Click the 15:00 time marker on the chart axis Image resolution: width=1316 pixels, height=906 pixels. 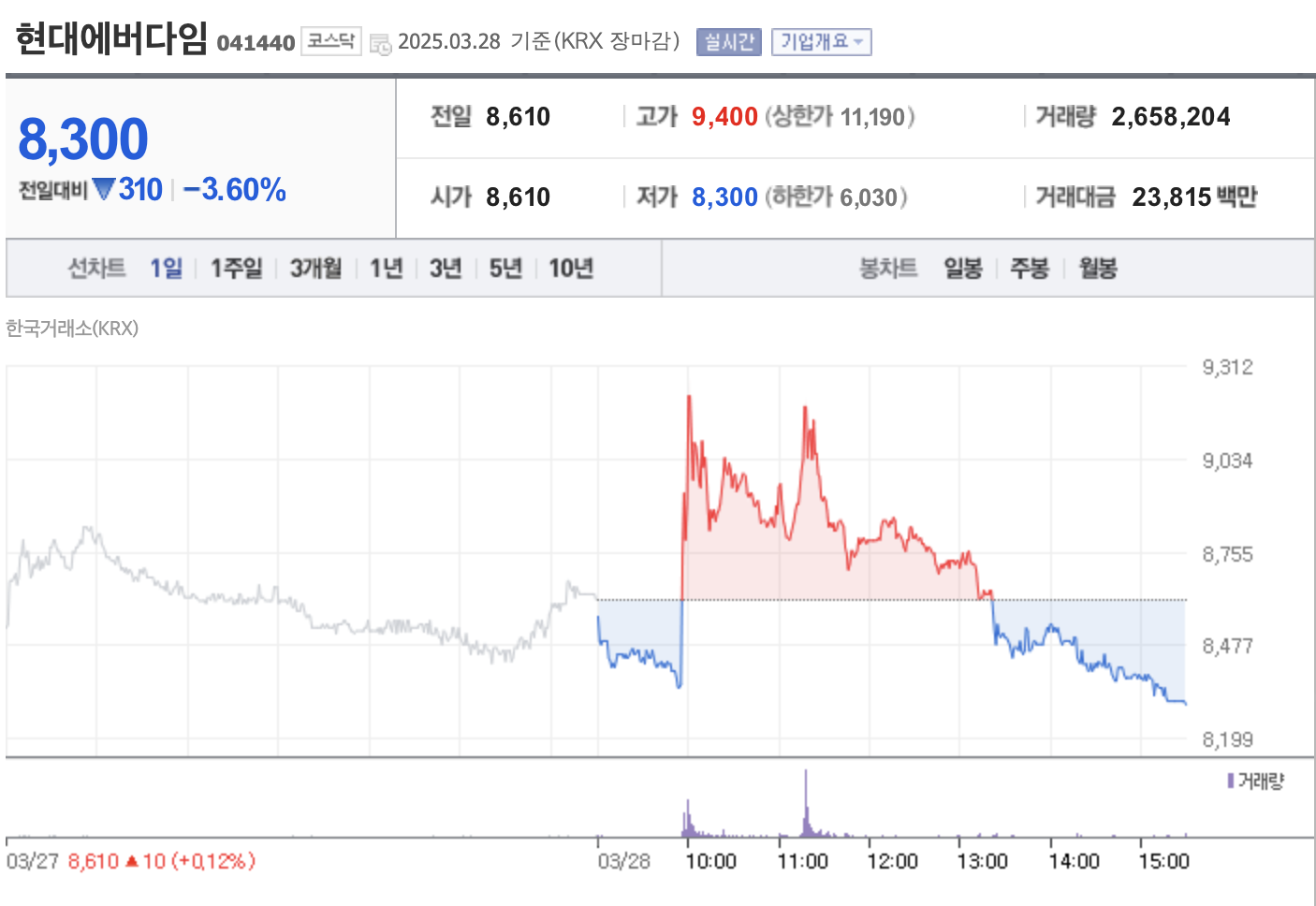click(1163, 861)
